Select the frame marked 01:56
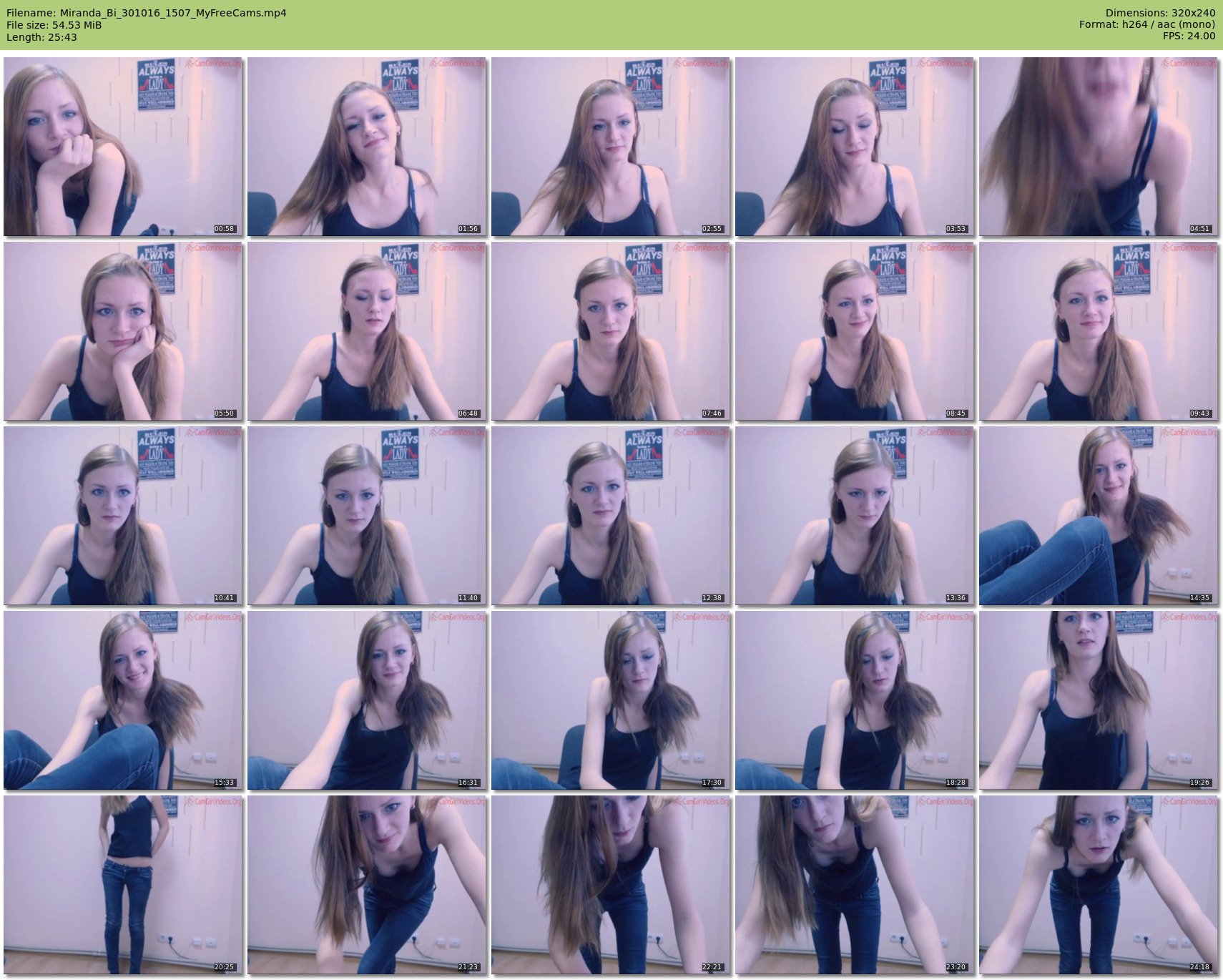Image resolution: width=1223 pixels, height=980 pixels. (x=367, y=147)
